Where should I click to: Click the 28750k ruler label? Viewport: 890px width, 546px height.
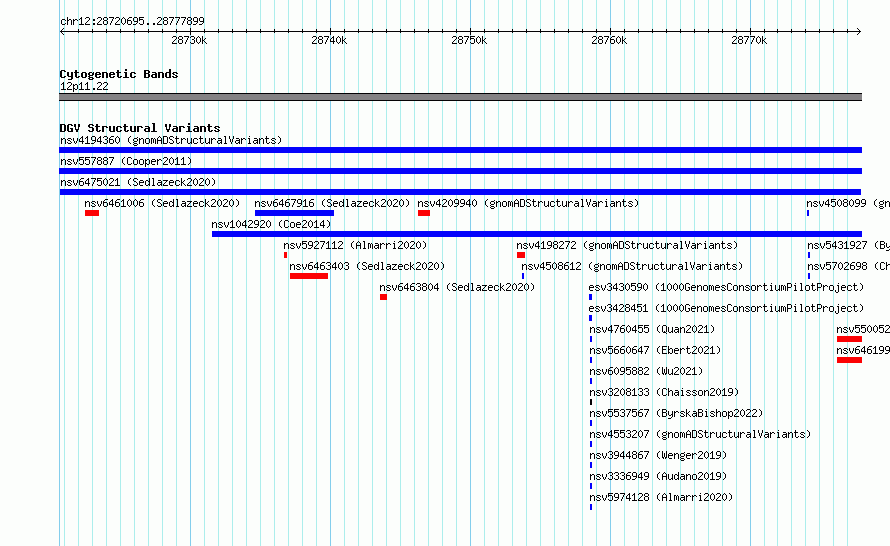point(469,40)
